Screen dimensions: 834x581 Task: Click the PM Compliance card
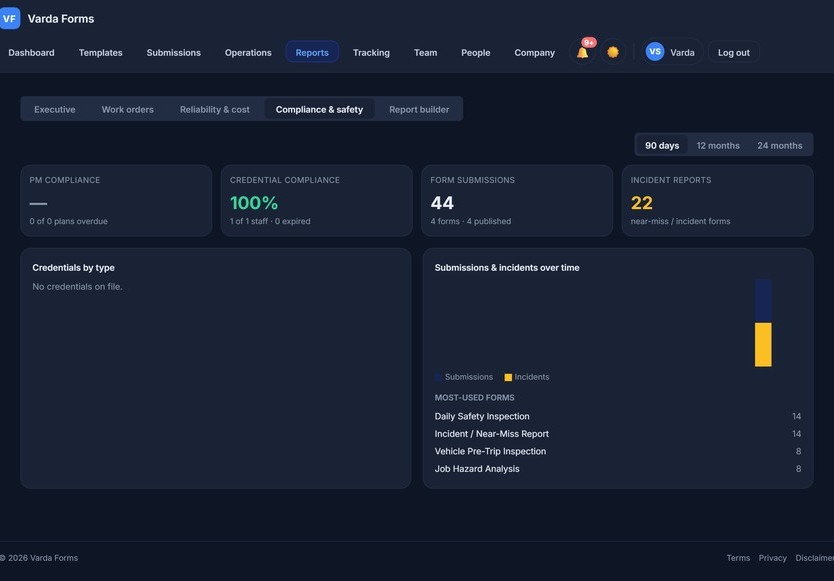click(116, 201)
